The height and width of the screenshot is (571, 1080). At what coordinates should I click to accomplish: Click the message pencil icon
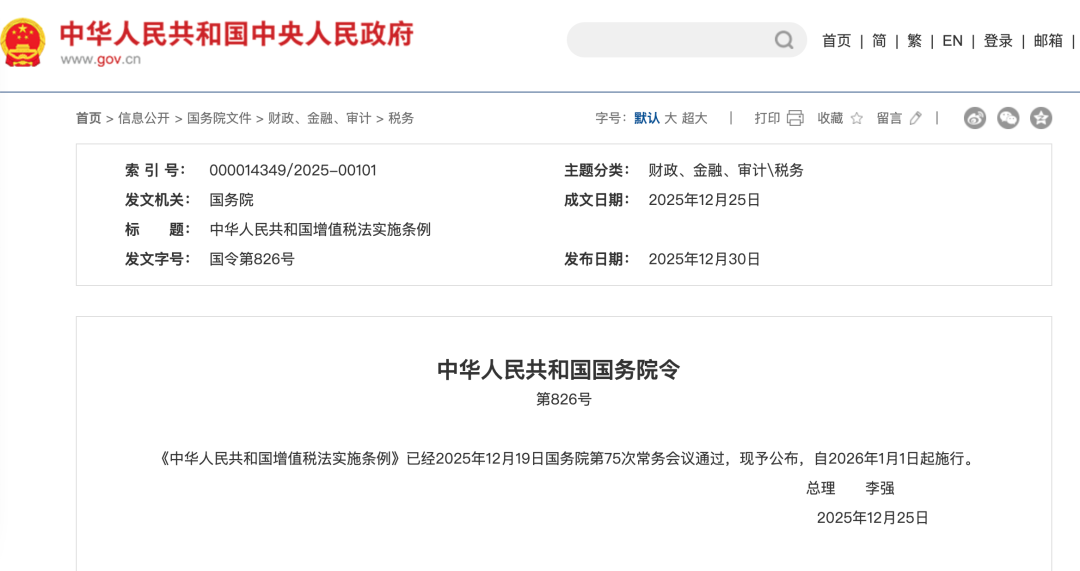click(x=915, y=118)
